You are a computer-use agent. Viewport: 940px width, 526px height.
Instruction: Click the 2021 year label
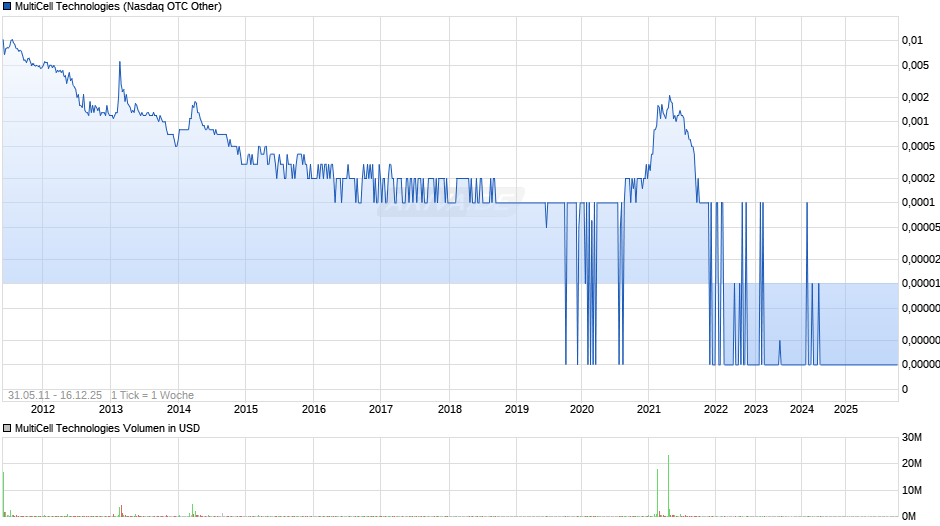click(x=649, y=409)
